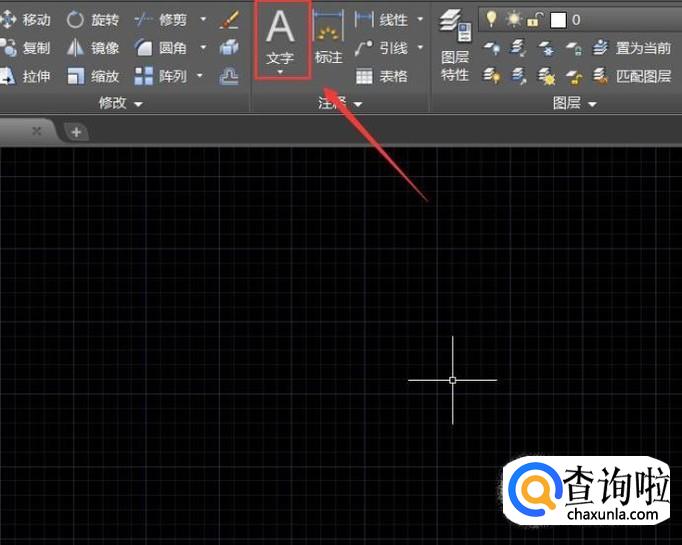Click the layer Off icon with blue bulb

pos(491,48)
